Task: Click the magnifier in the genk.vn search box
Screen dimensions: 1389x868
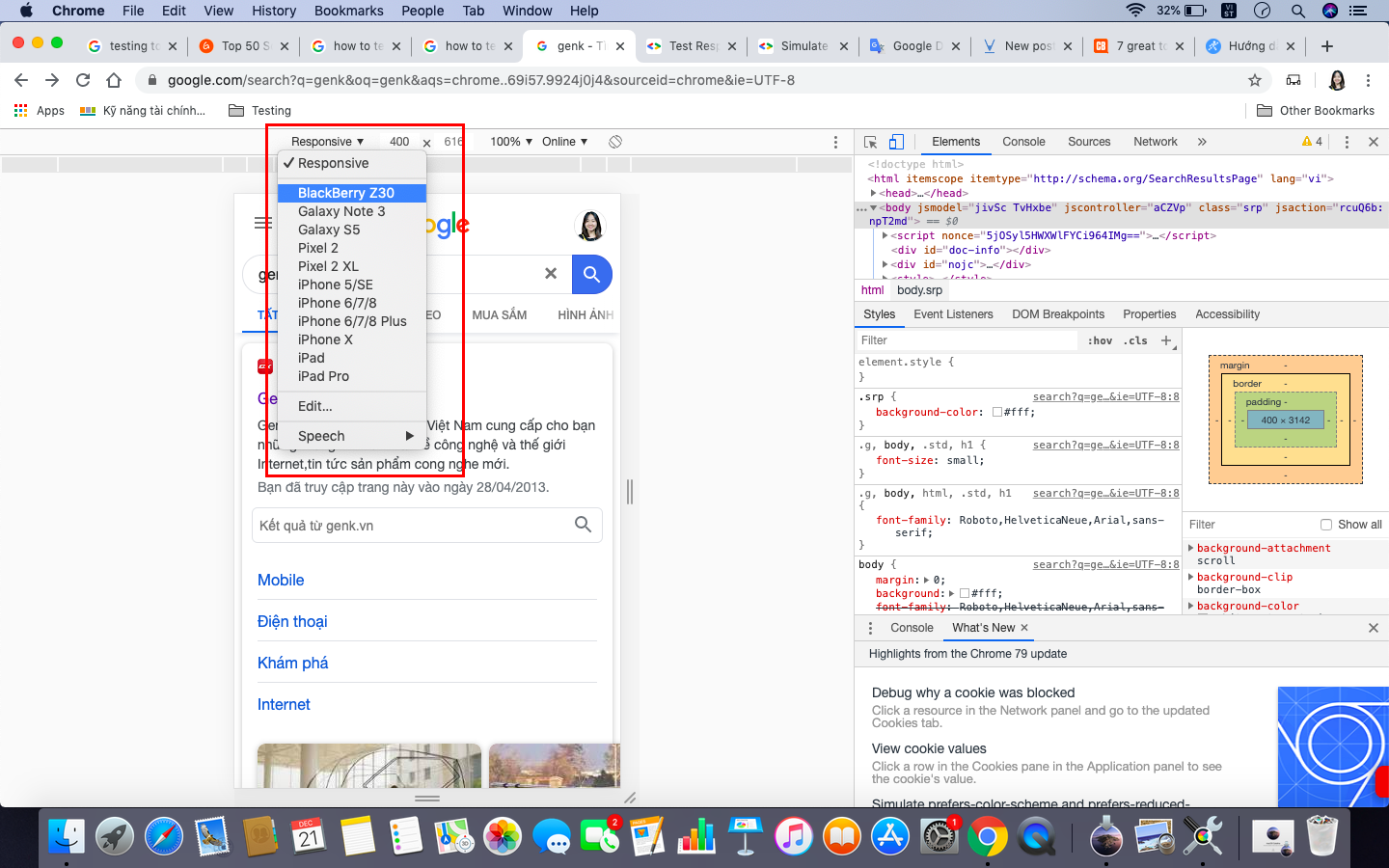Action: click(583, 525)
